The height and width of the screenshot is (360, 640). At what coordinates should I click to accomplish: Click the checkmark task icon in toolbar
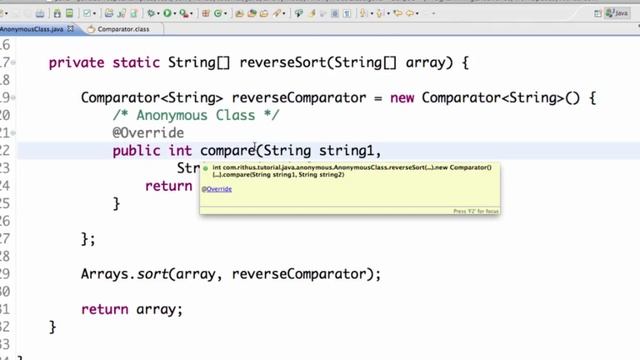[87, 13]
